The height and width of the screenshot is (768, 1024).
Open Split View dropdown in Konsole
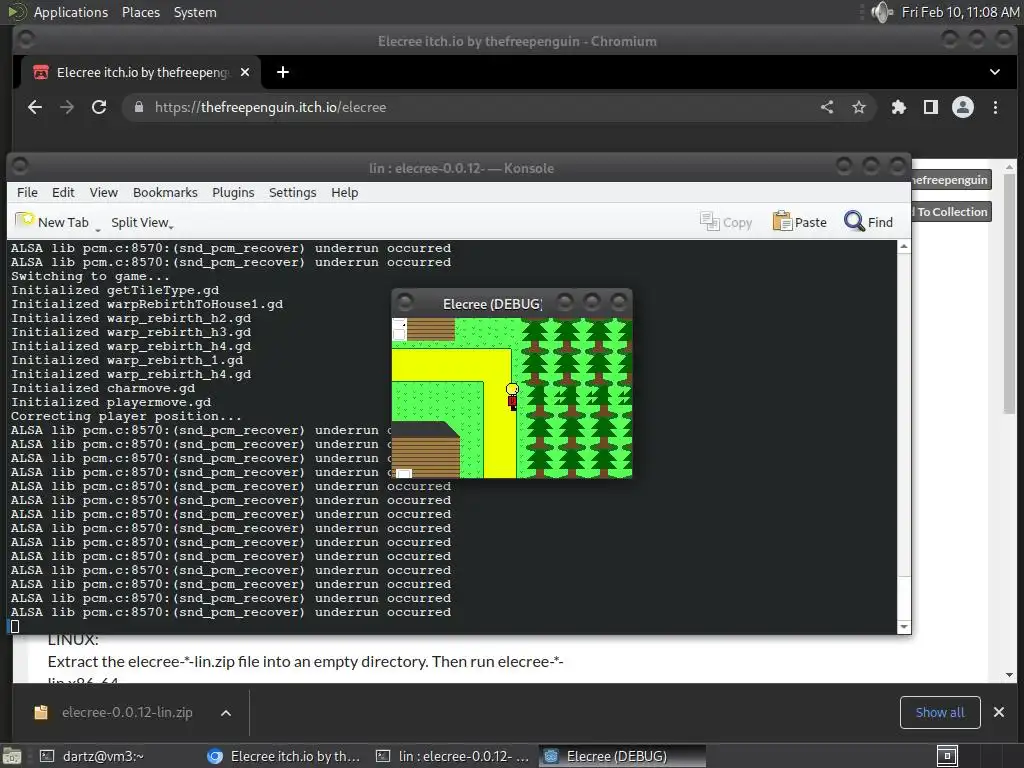point(142,223)
